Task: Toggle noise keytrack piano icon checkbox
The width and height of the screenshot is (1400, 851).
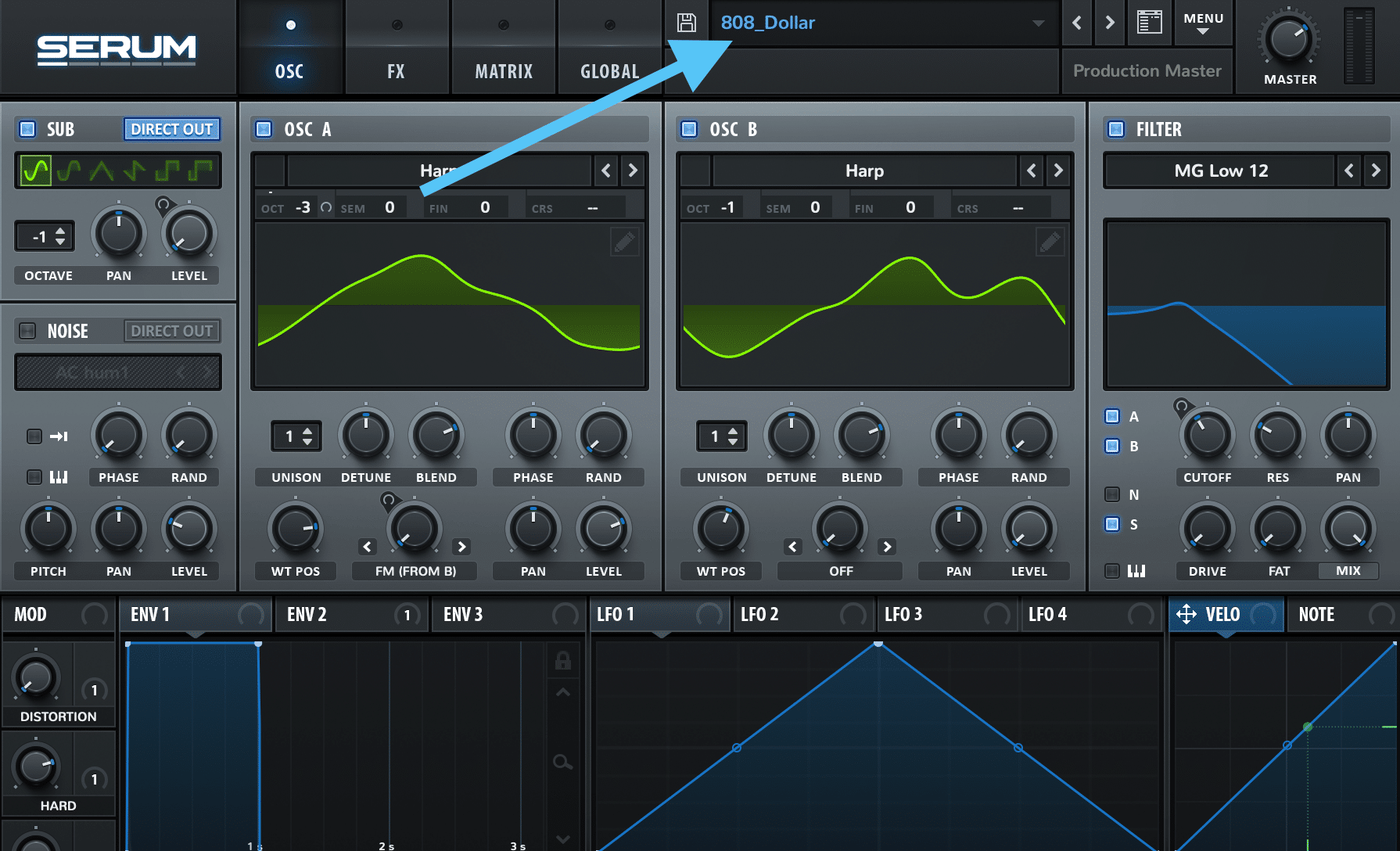Action: 34,476
